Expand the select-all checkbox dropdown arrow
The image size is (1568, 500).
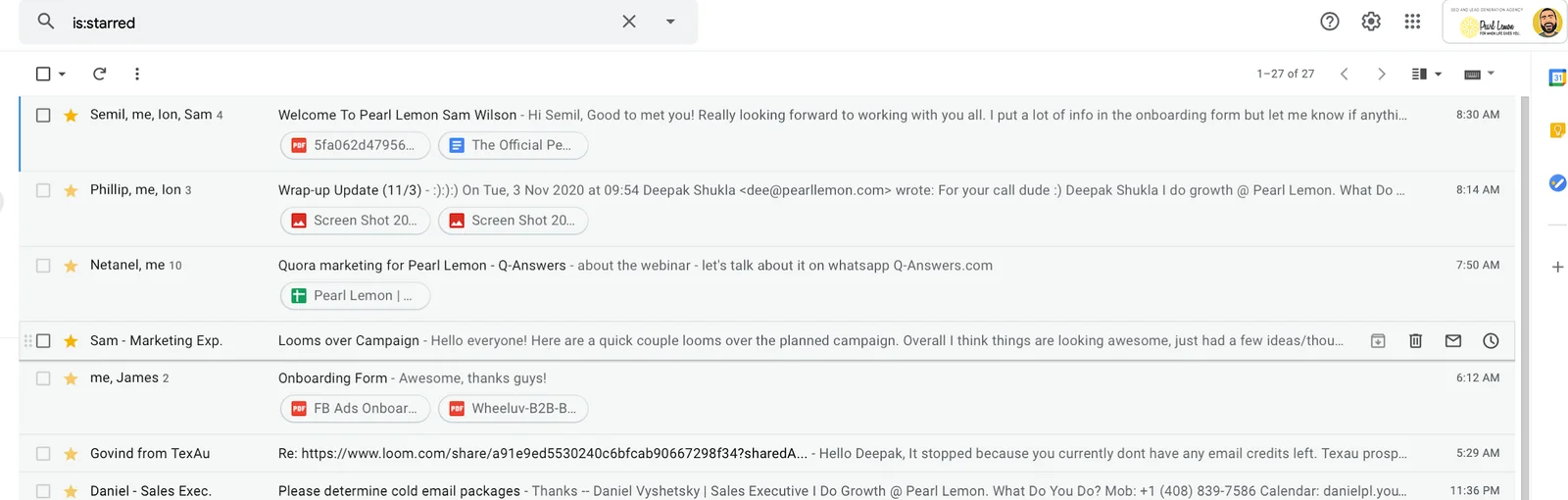(62, 74)
